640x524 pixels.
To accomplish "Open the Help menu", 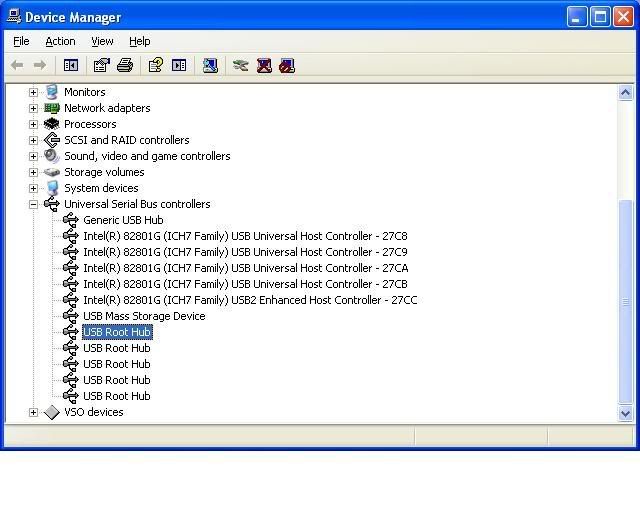I will coord(140,41).
